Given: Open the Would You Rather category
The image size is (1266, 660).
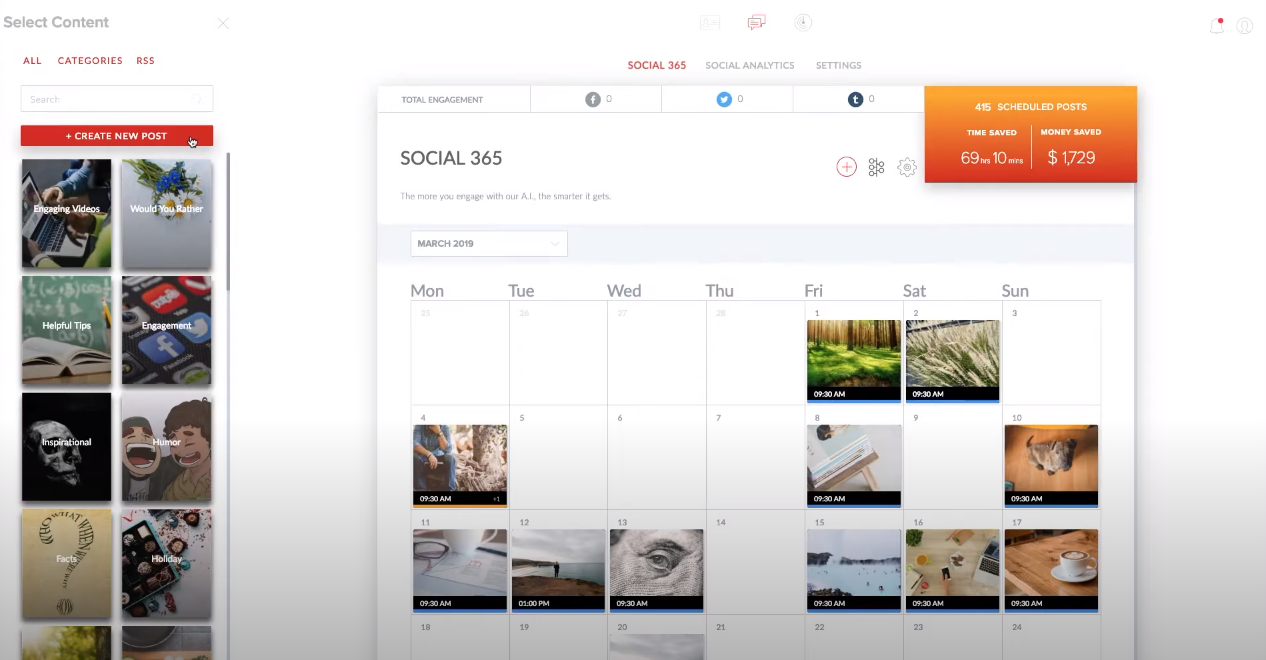Looking at the screenshot, I should pos(167,214).
